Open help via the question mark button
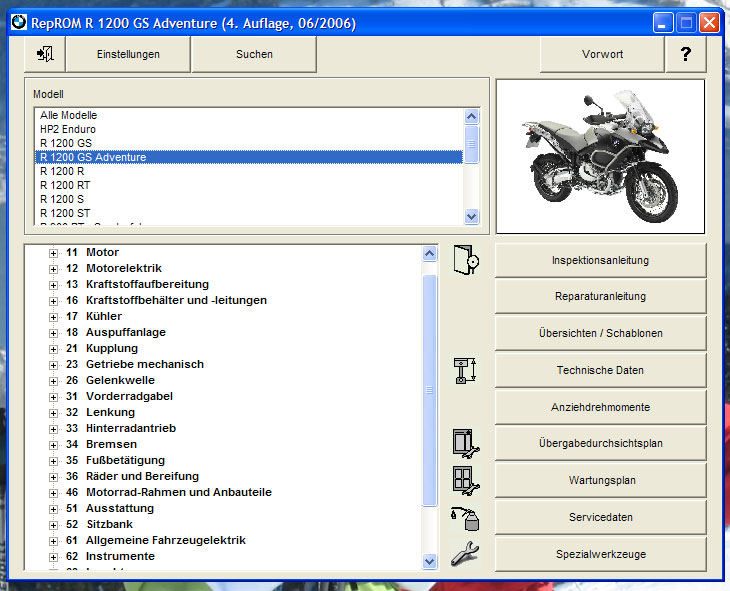The width and height of the screenshot is (730, 591). point(685,54)
